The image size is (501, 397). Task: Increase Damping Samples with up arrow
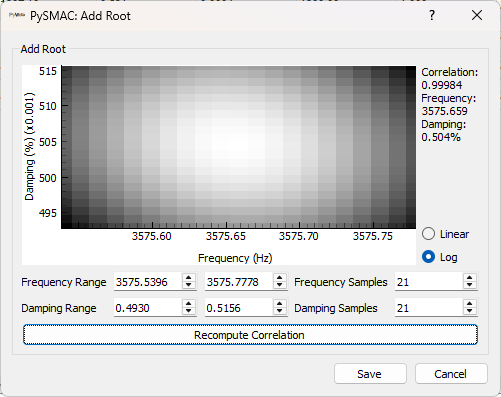pos(470,303)
